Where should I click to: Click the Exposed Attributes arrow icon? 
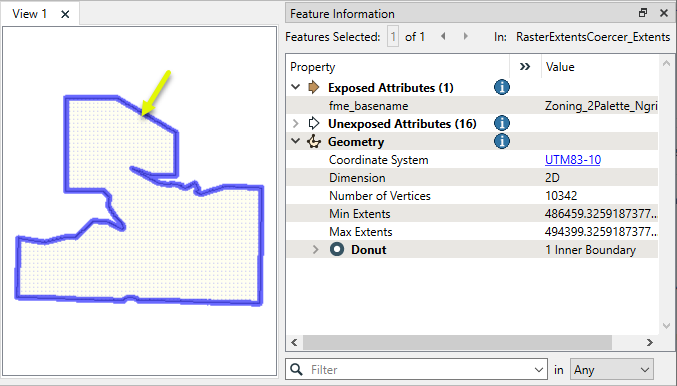point(314,88)
